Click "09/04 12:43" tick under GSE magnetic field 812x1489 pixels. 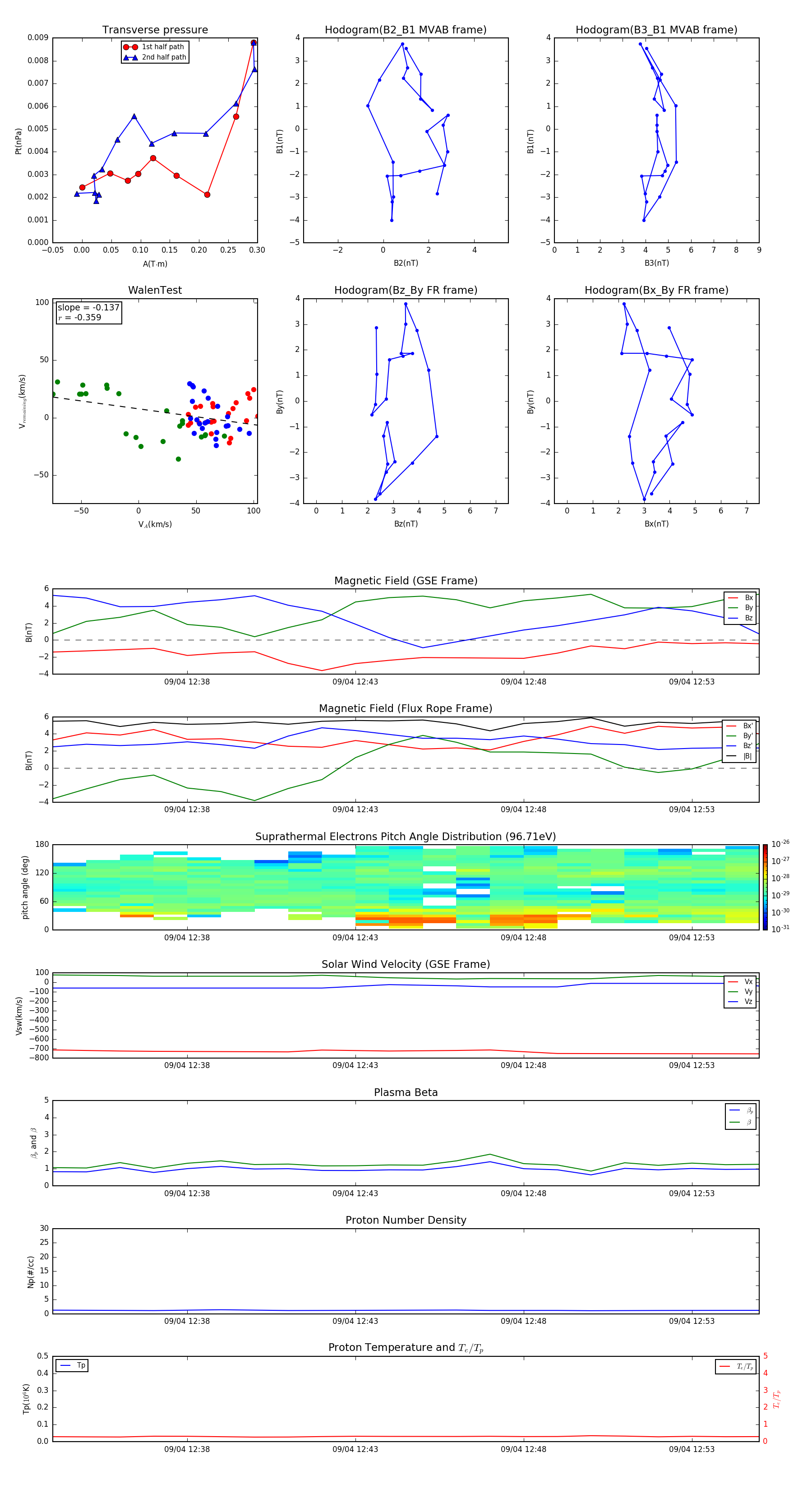click(355, 682)
